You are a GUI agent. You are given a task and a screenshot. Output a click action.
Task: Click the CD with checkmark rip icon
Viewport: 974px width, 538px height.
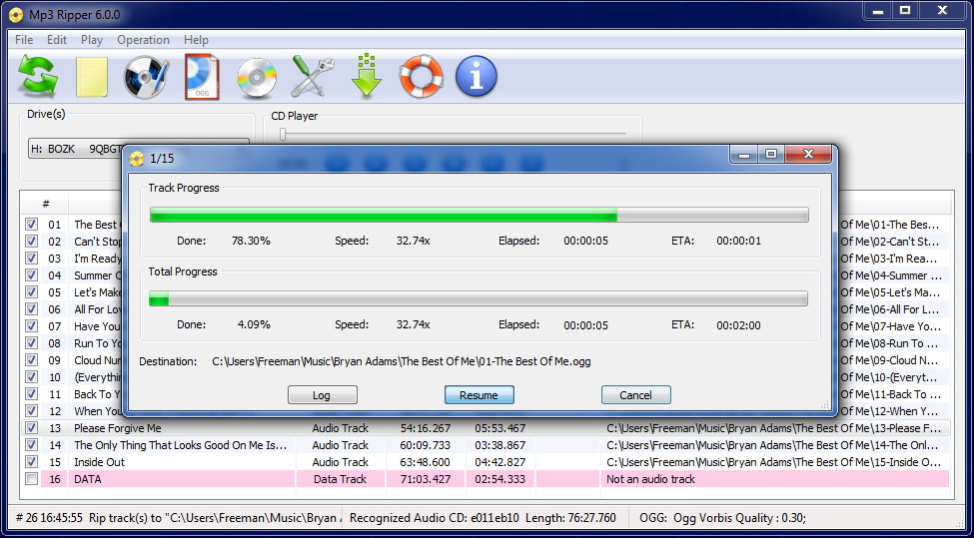[x=146, y=77]
